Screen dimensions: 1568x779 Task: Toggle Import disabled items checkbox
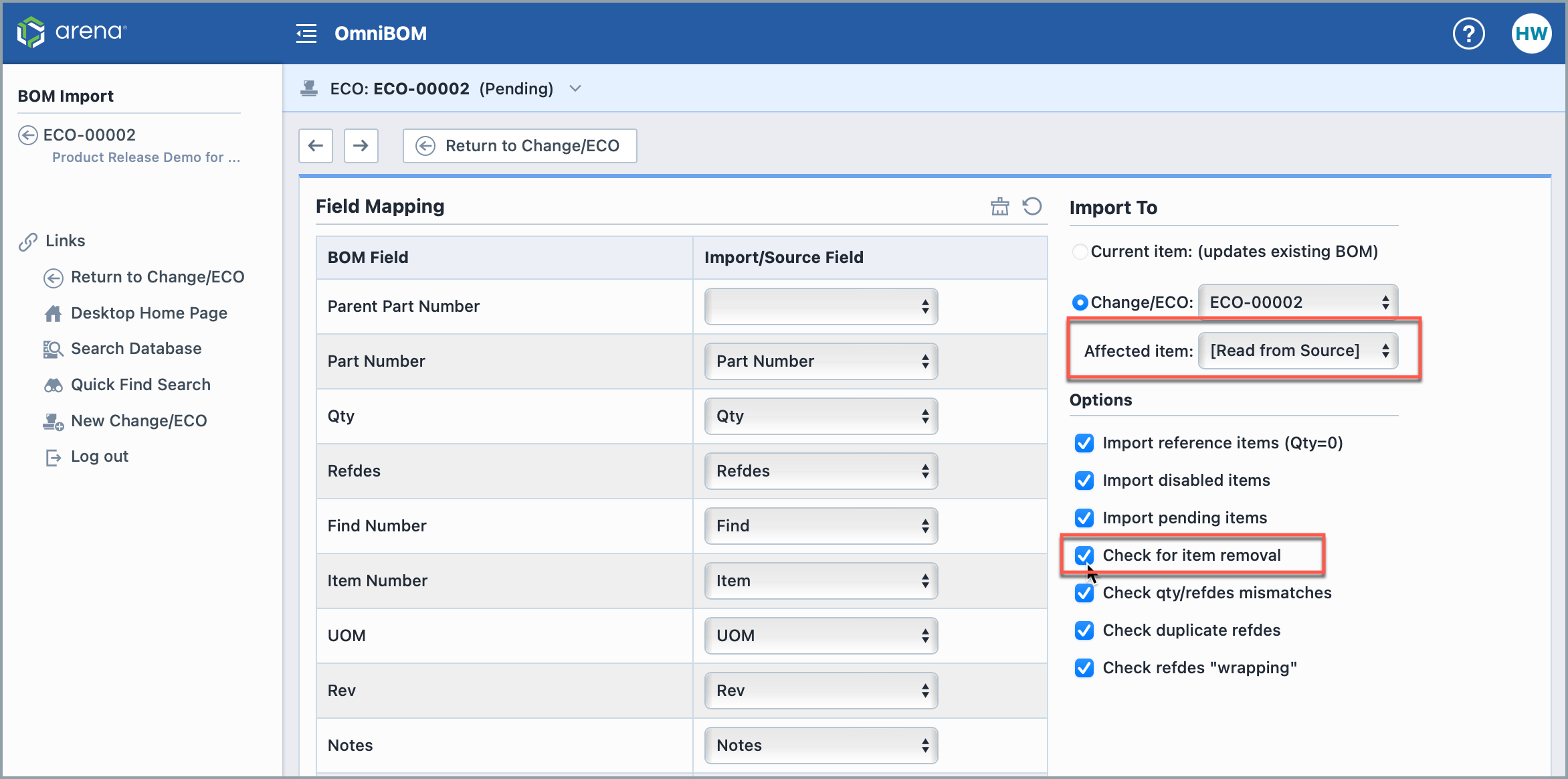pyautogui.click(x=1084, y=481)
